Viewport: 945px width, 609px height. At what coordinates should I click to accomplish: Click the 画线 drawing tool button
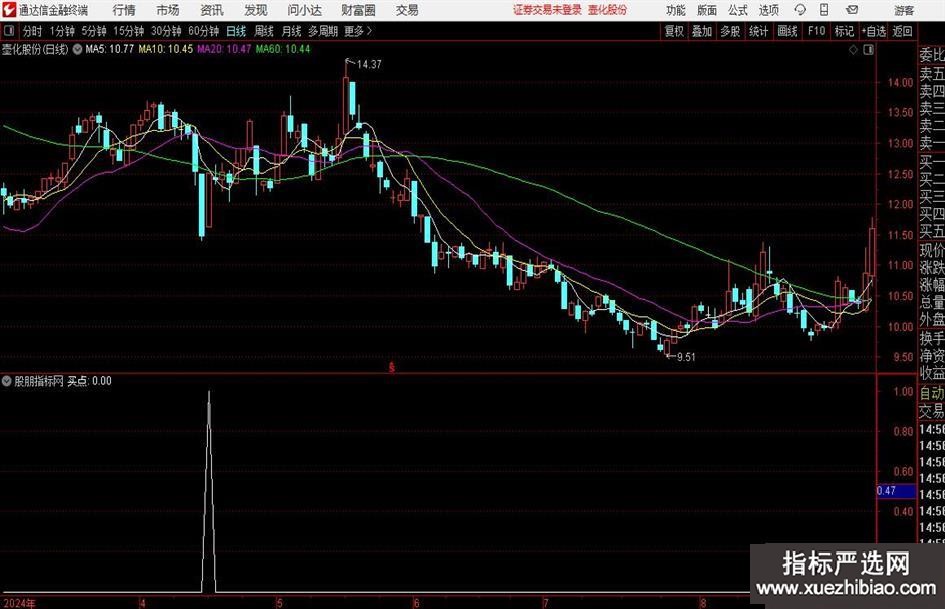pyautogui.click(x=787, y=31)
